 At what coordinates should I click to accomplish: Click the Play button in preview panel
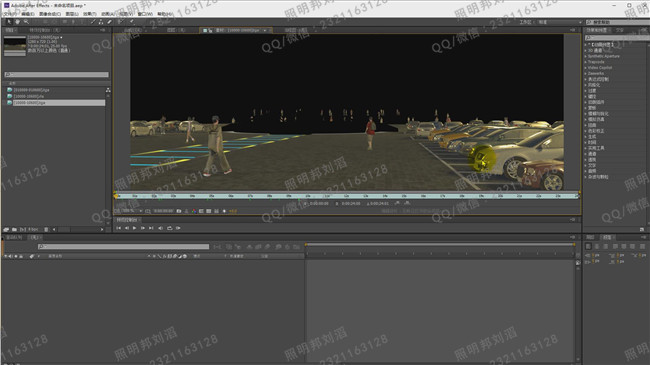click(134, 228)
